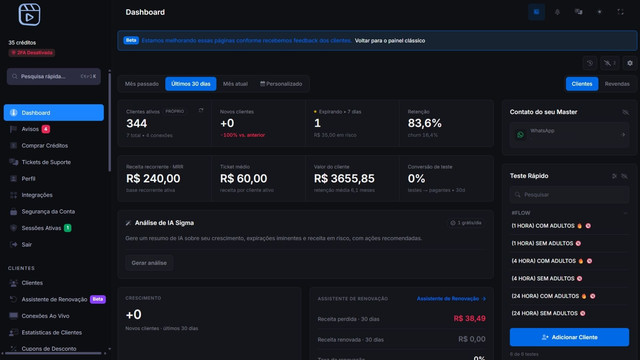Open the language translate icon in the header
Image resolution: width=640 pixels, height=360 pixels.
tap(578, 12)
